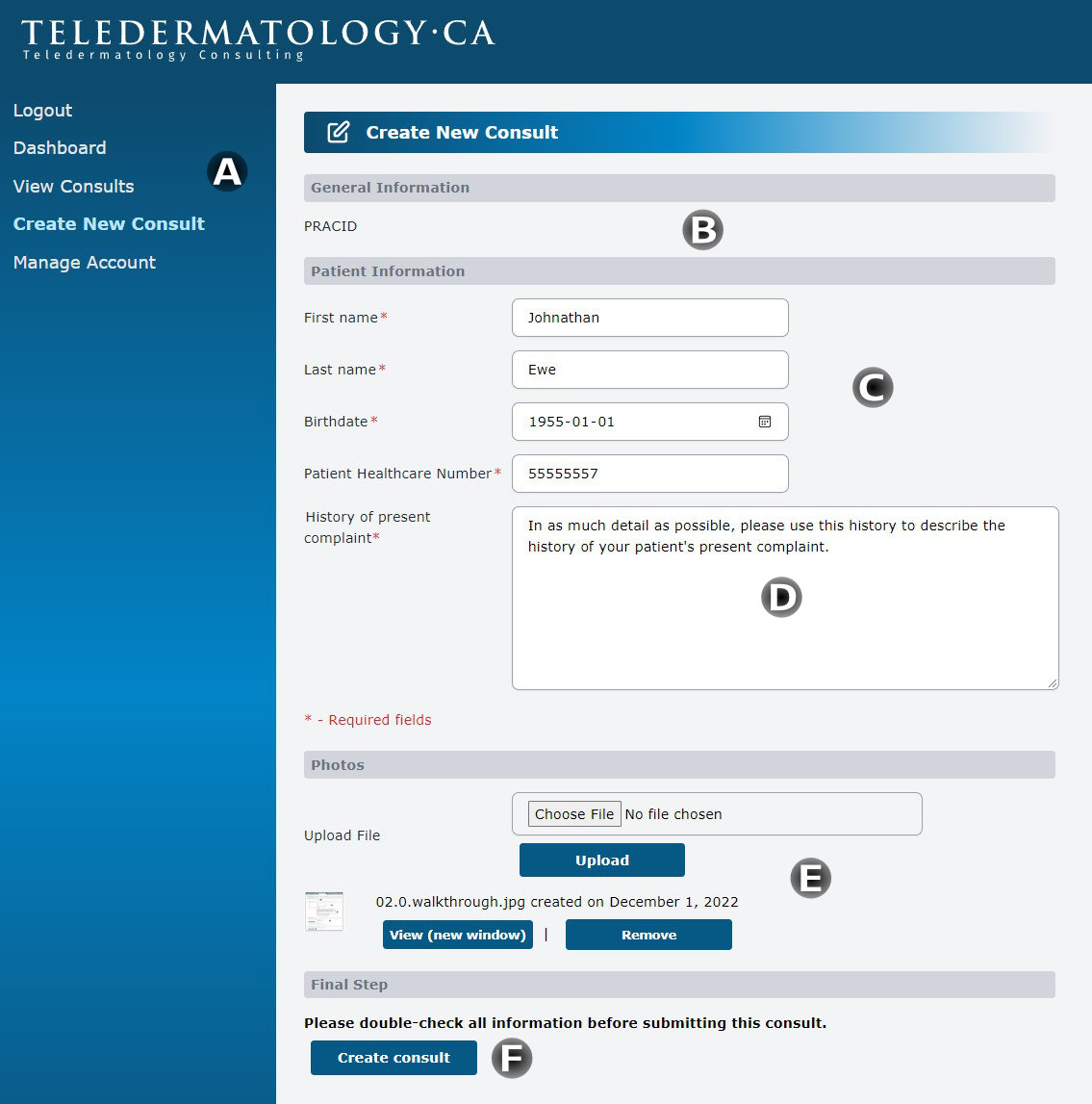This screenshot has width=1092, height=1104.
Task: Click the Upload button
Action: tap(602, 860)
